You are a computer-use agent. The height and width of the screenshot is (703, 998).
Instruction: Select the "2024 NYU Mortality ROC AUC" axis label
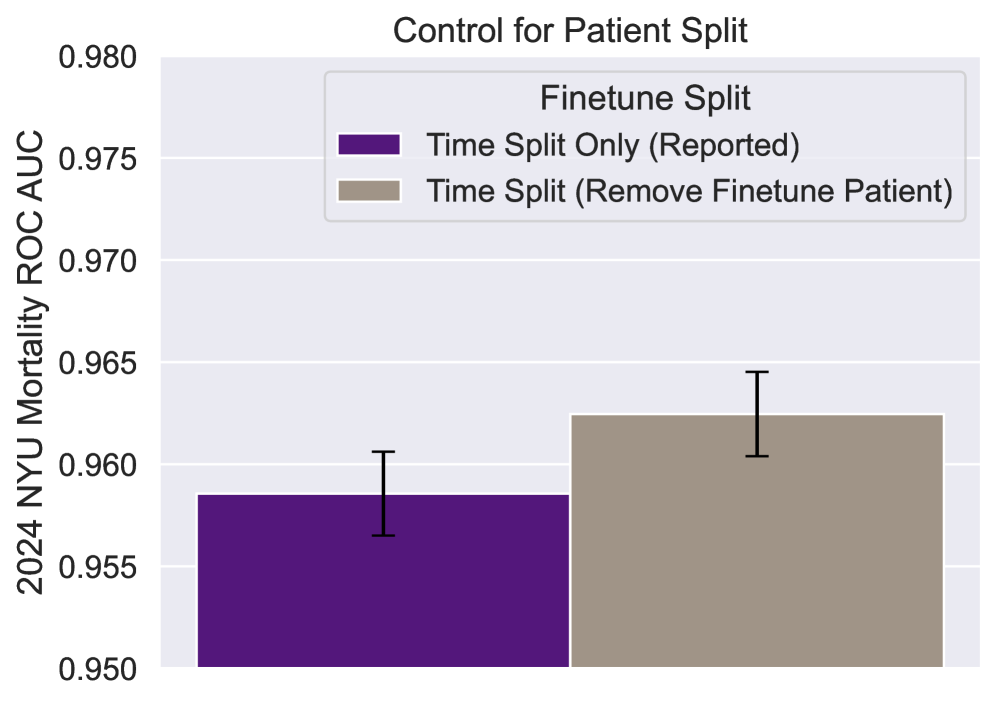[32, 362]
